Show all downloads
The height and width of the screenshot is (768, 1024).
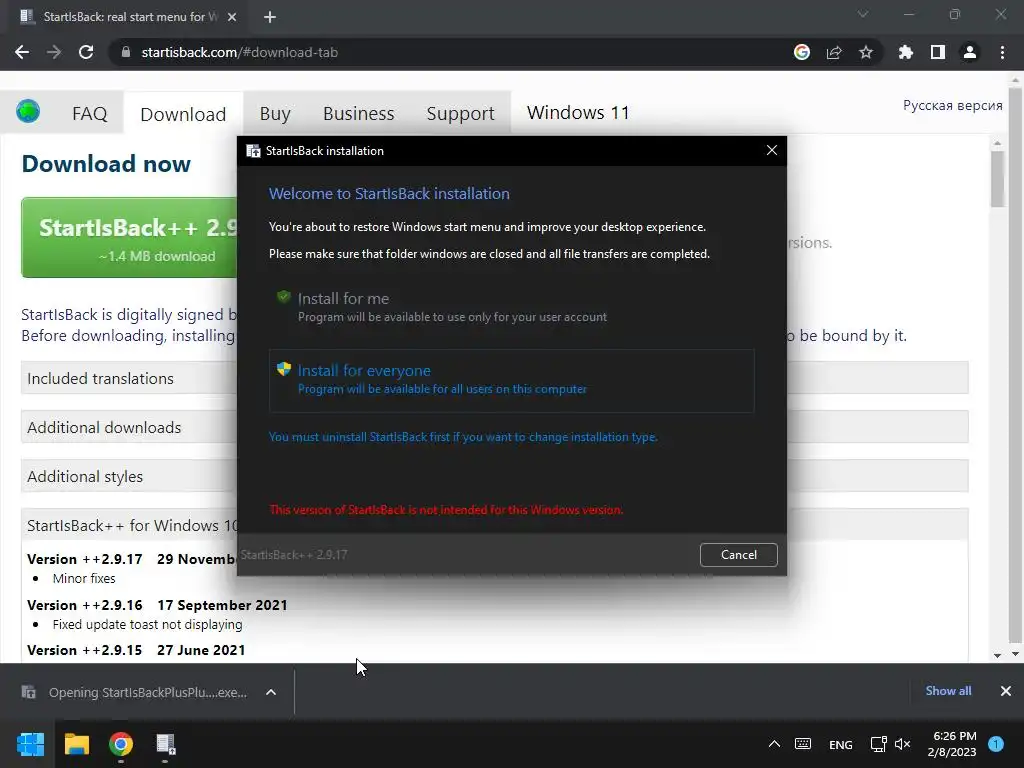[948, 691]
